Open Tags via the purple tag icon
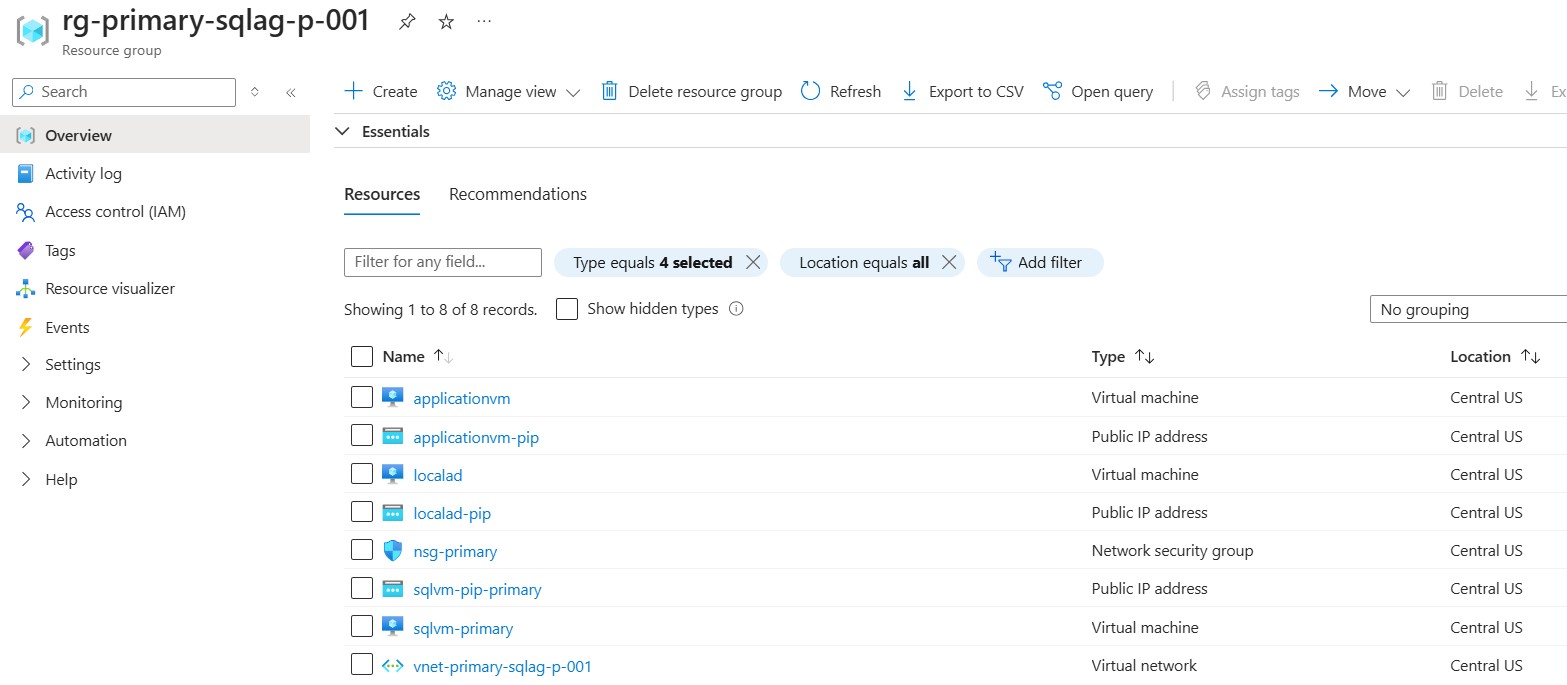Screen dimensions: 1567x685 click(26, 250)
